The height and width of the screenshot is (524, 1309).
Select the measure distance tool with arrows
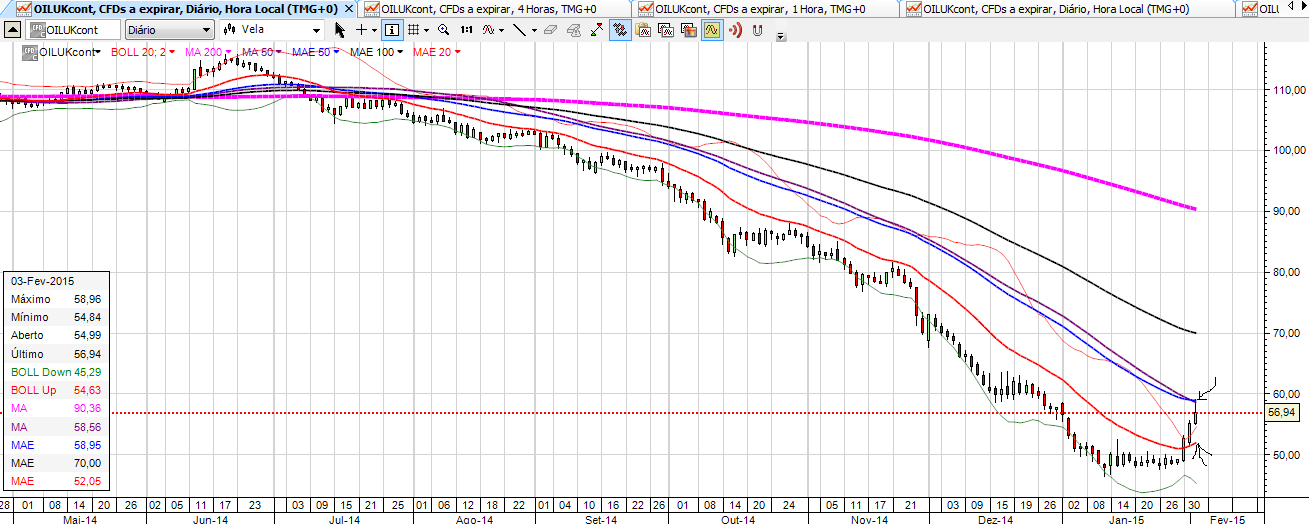click(597, 30)
